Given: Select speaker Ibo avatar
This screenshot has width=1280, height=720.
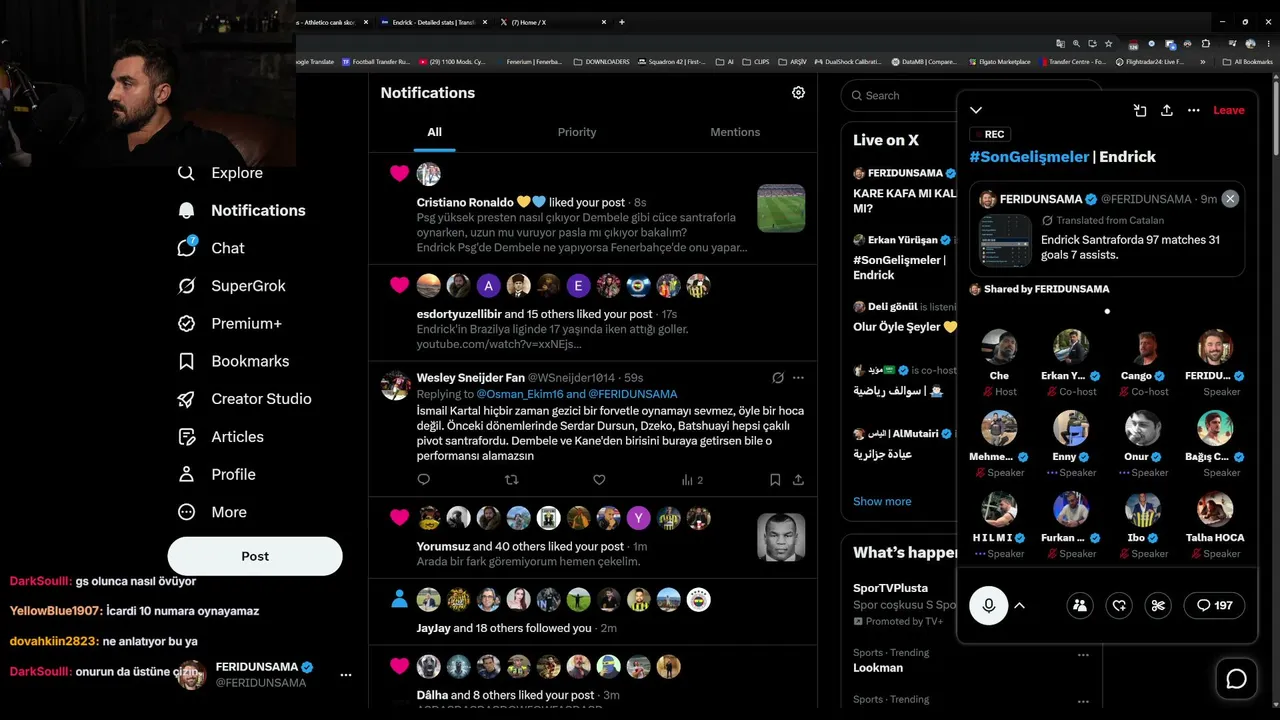Looking at the screenshot, I should [x=1143, y=509].
